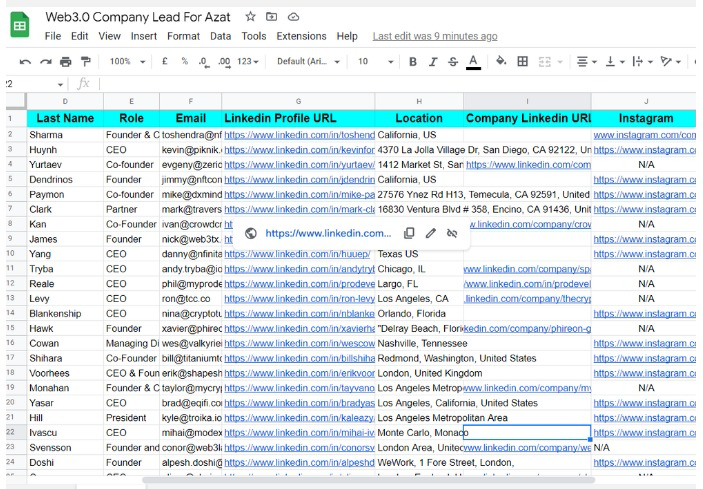Image resolution: width=703 pixels, height=489 pixels.
Task: Decrease decimal places
Action: [x=204, y=62]
